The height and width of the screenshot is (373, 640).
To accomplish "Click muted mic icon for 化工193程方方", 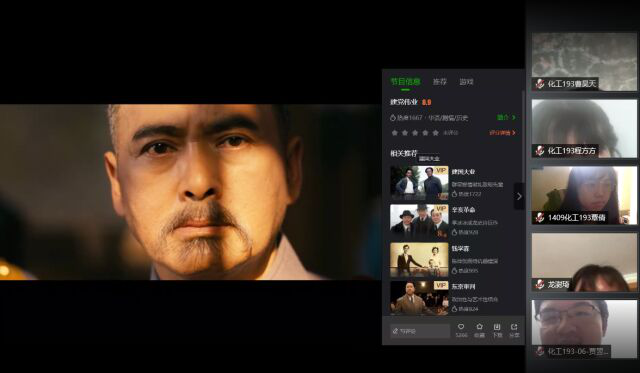I will pos(540,151).
